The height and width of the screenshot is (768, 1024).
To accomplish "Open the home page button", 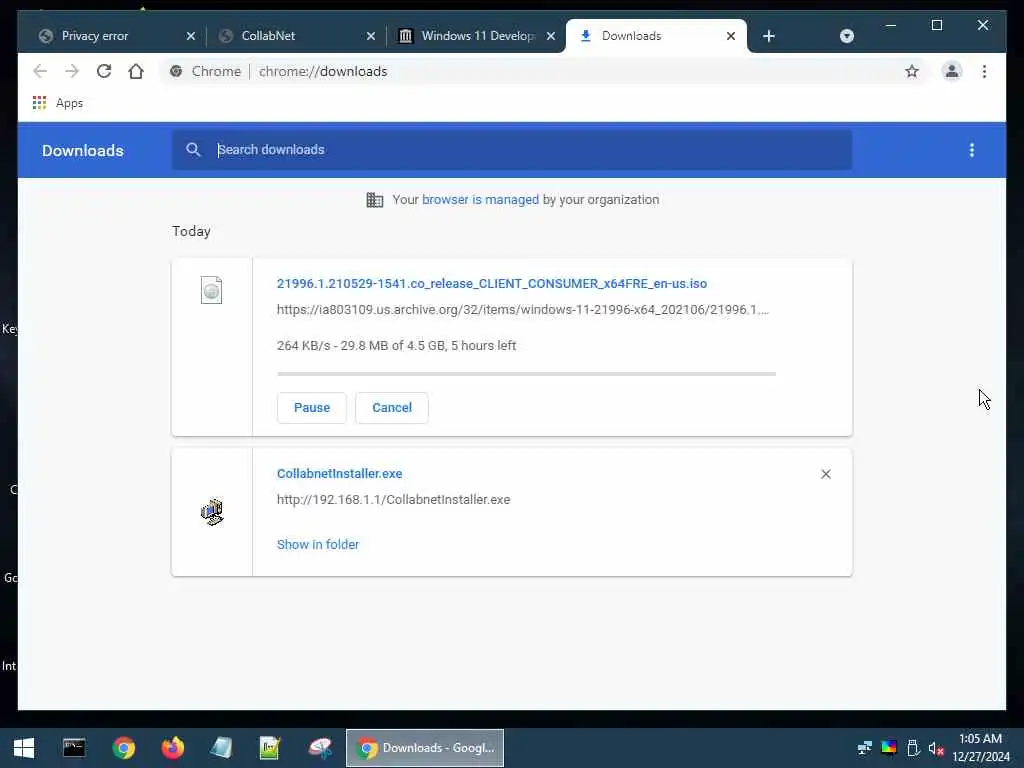I will pos(136,71).
